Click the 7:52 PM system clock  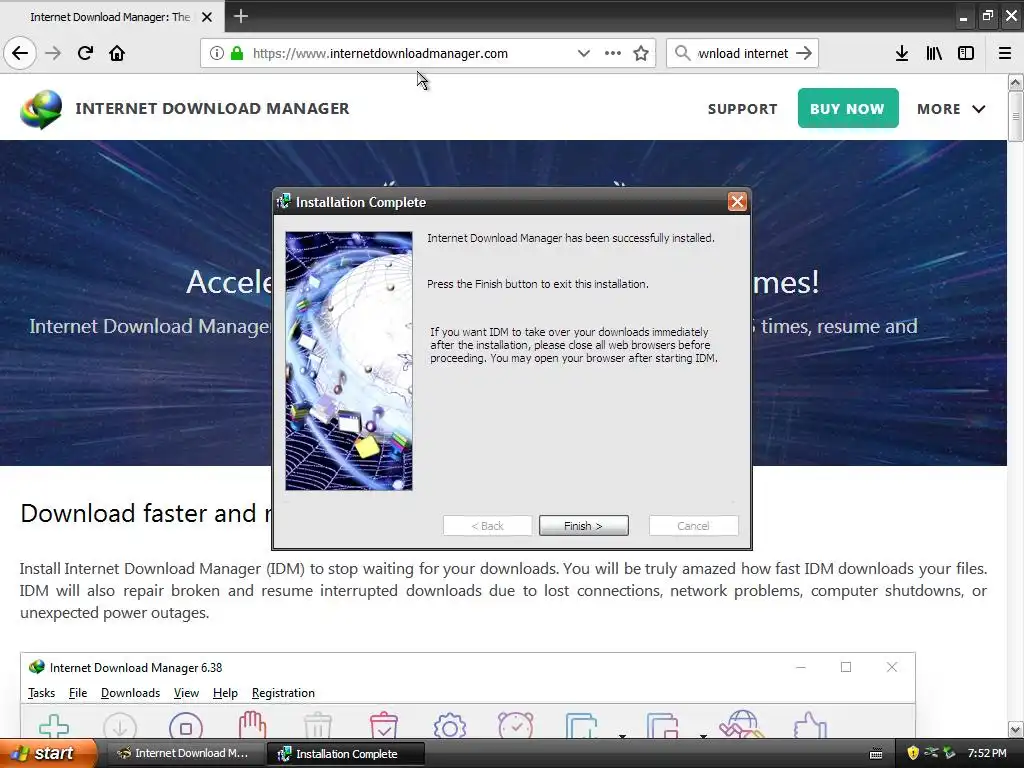pyautogui.click(x=987, y=753)
